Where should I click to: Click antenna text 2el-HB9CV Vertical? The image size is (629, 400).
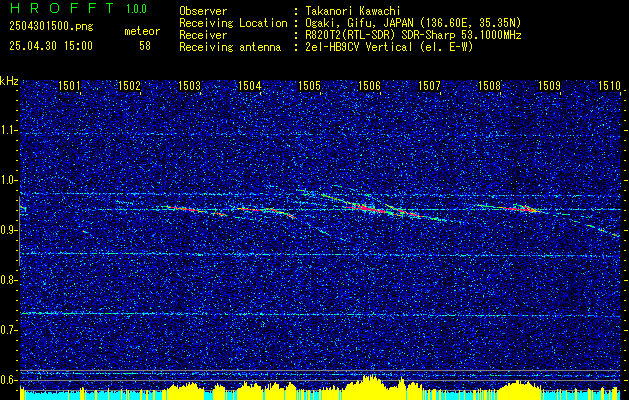coord(359,47)
